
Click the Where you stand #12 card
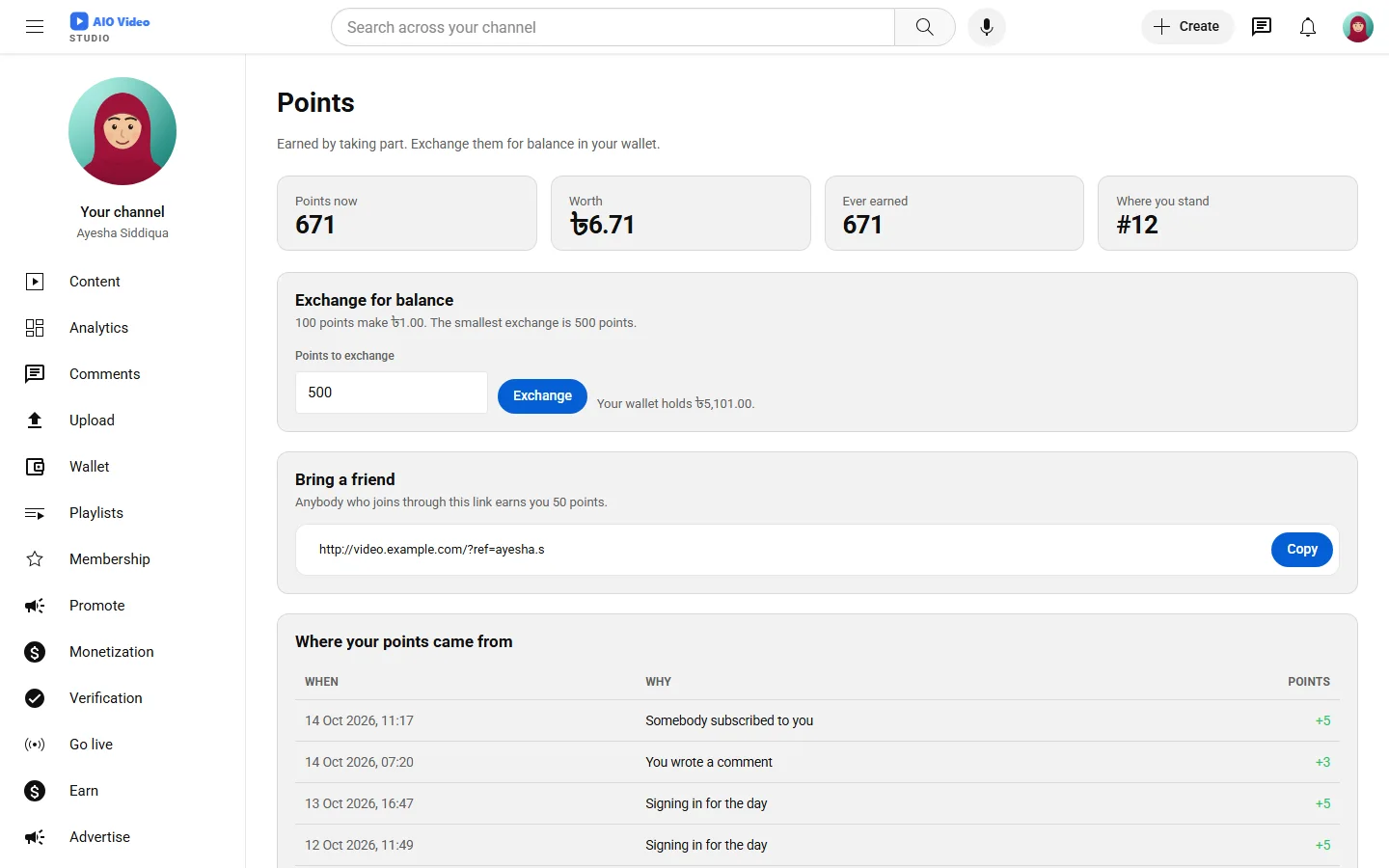coord(1228,213)
